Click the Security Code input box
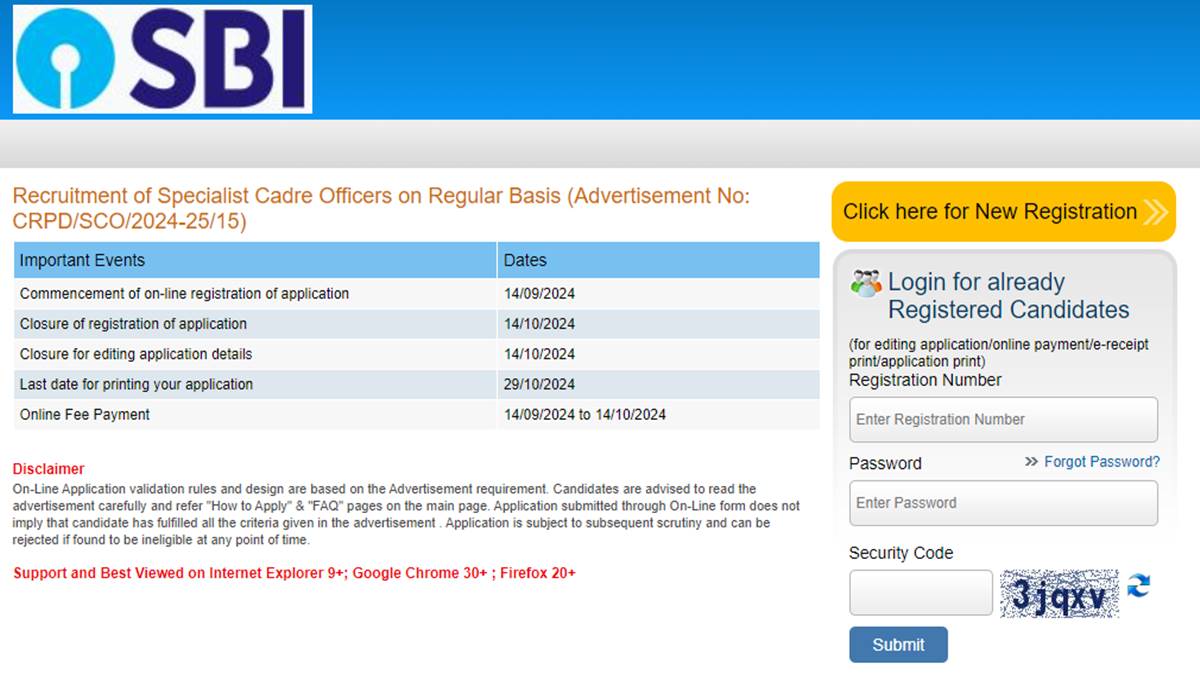 click(920, 592)
